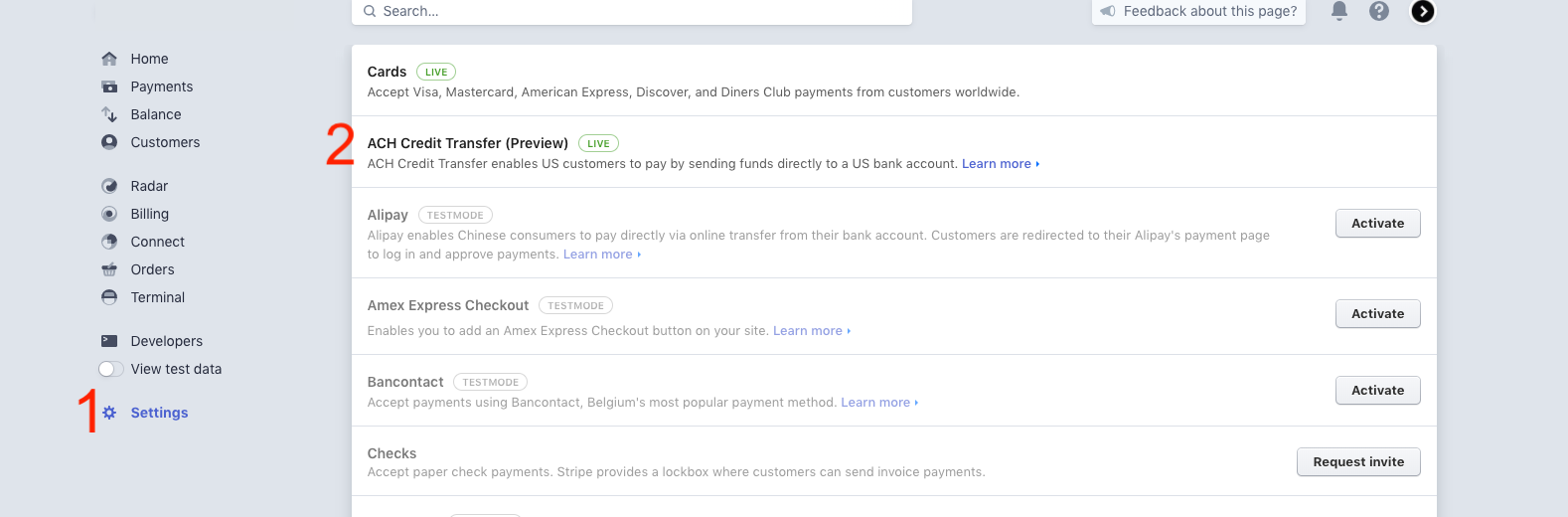Click the LIVE badge beside Cards

tap(436, 72)
